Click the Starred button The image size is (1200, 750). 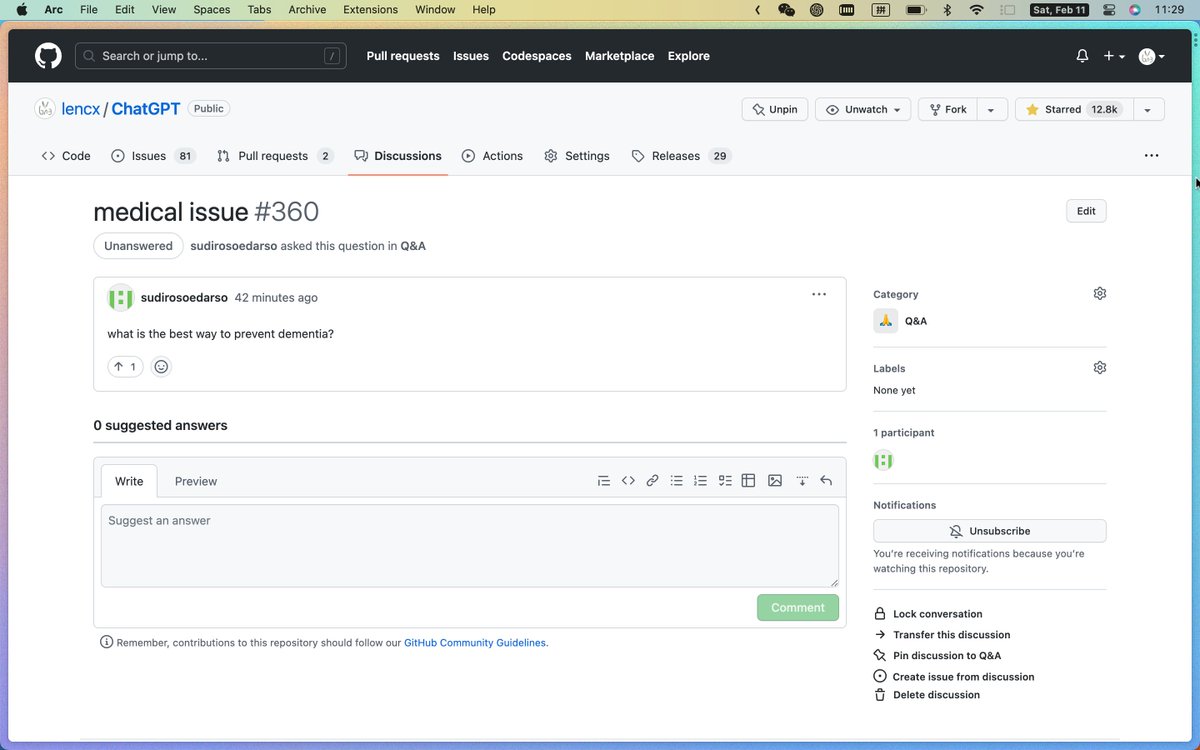1073,109
